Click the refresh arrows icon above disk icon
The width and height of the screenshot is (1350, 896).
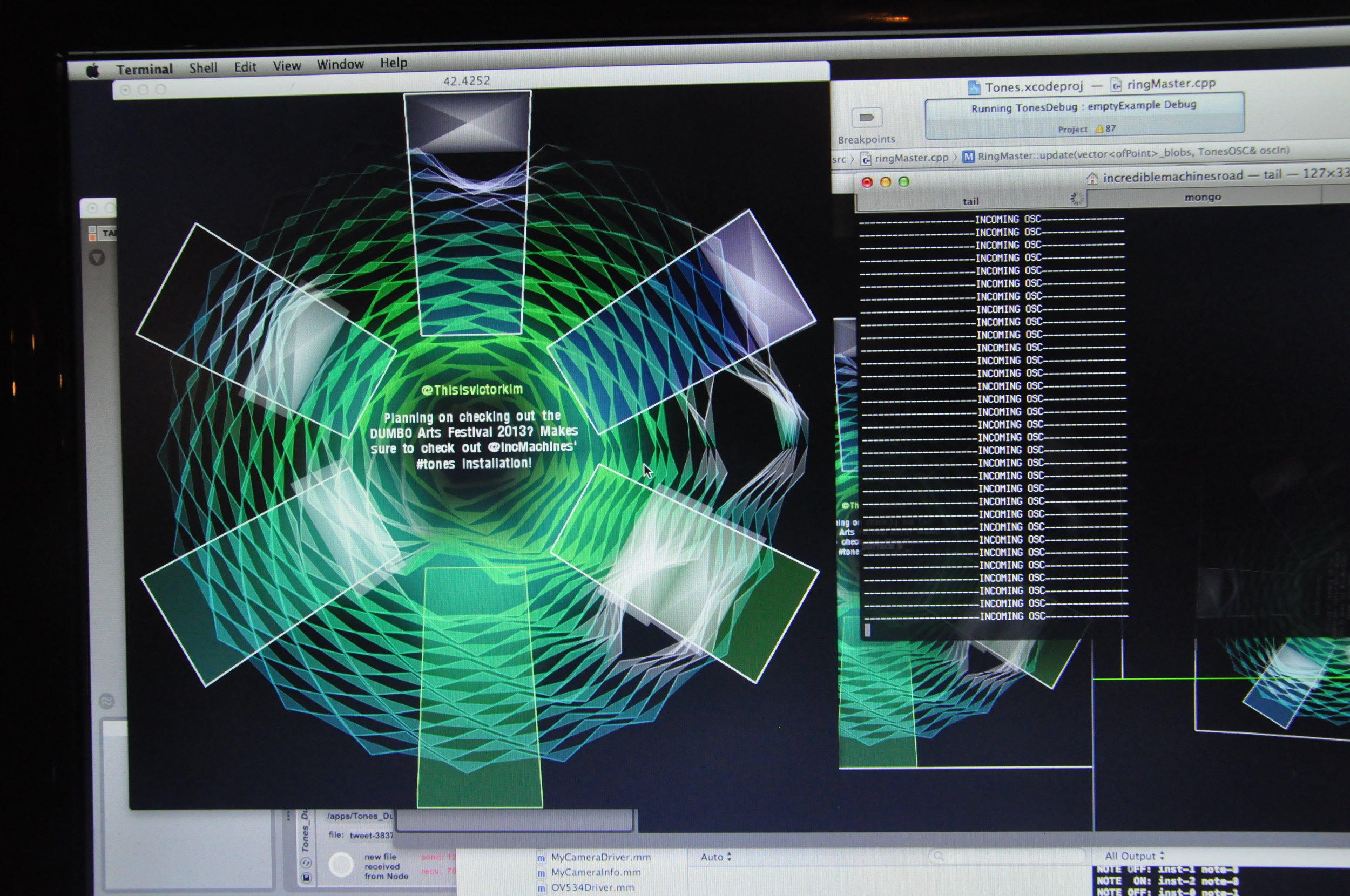(306, 863)
